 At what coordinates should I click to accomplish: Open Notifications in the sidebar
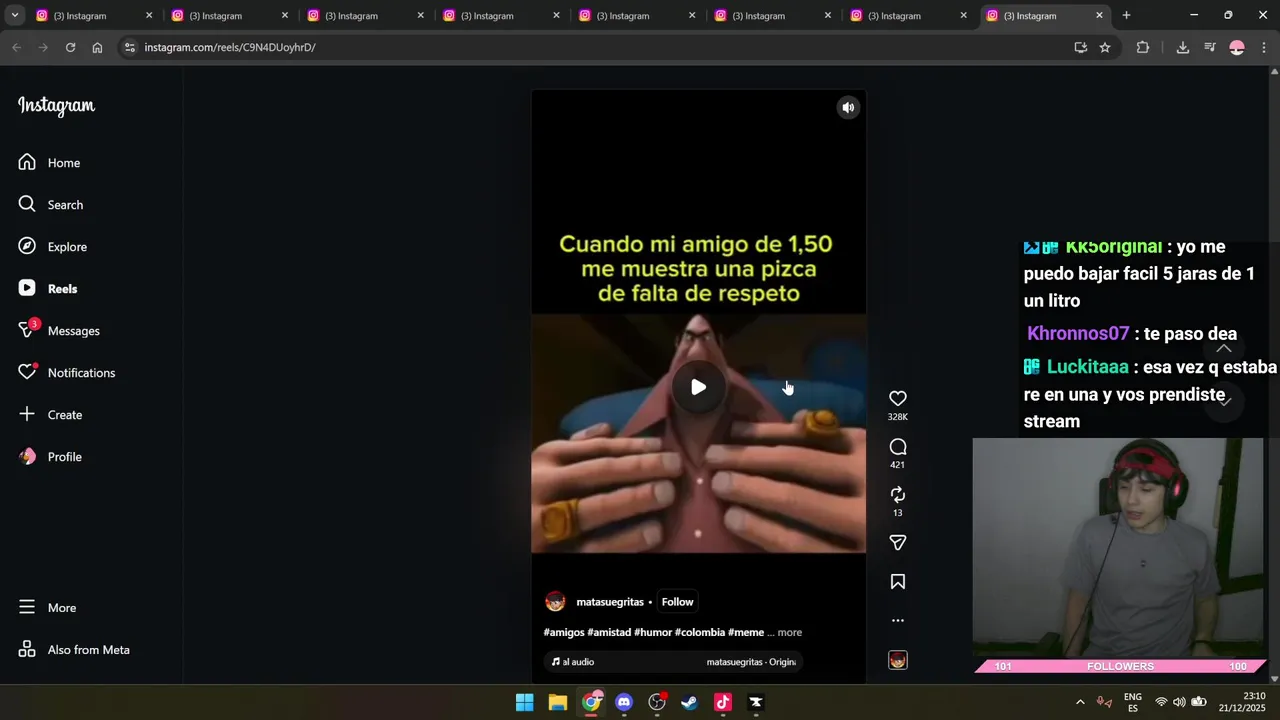coord(67,373)
